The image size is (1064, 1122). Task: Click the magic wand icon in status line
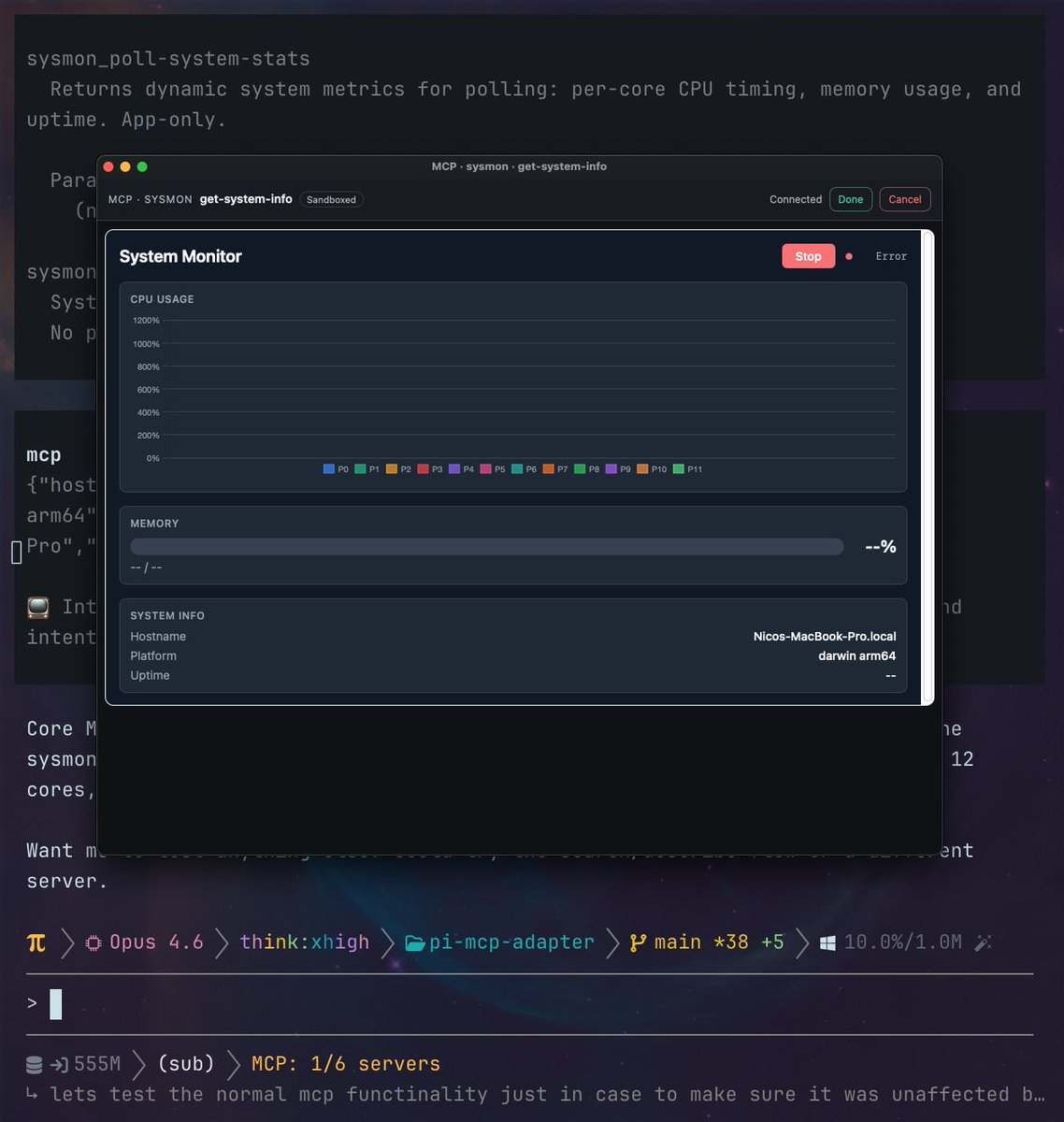[x=983, y=943]
